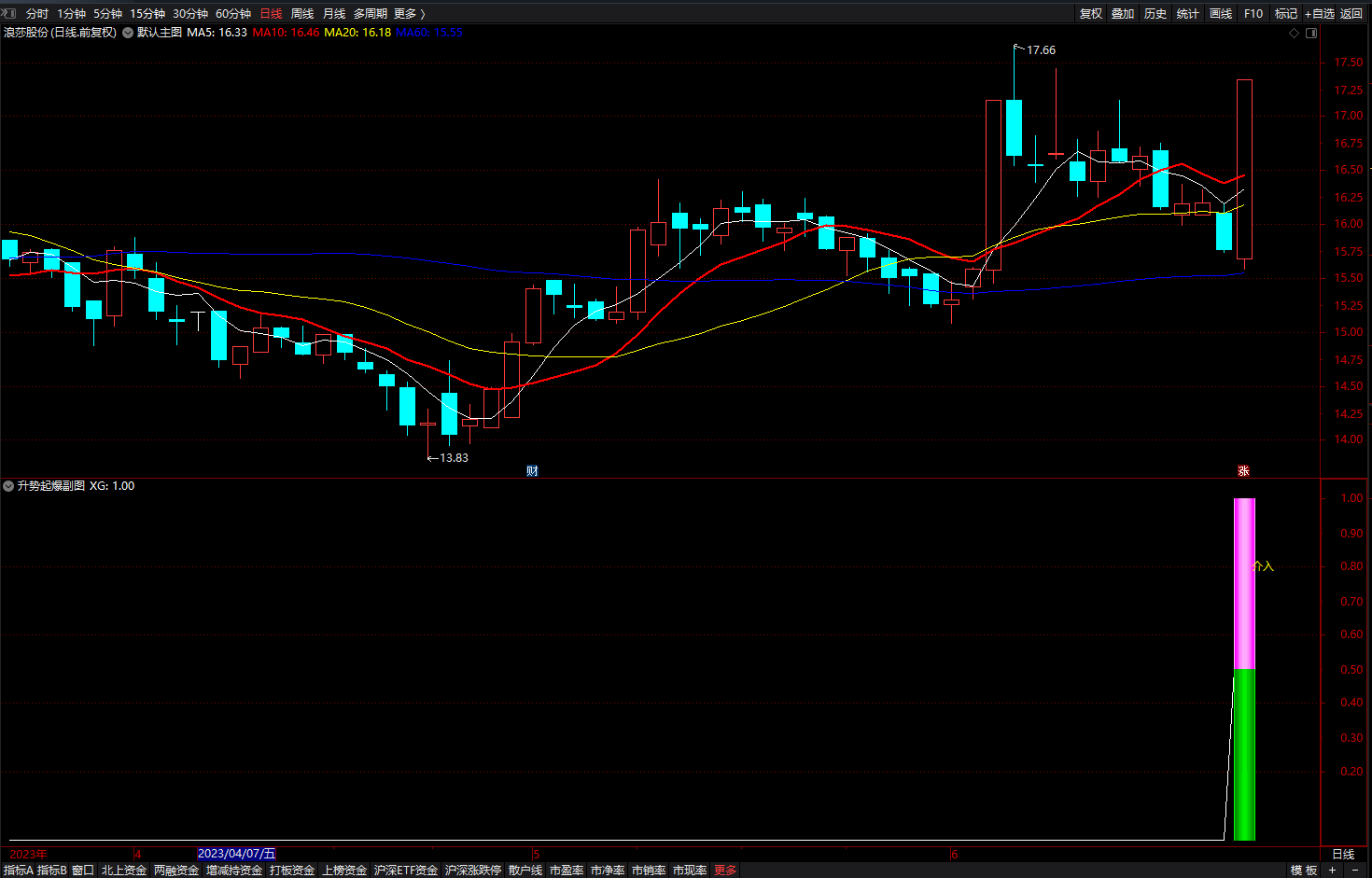Click the 历史 history button
Image resolution: width=1372 pixels, height=878 pixels.
click(x=1155, y=14)
